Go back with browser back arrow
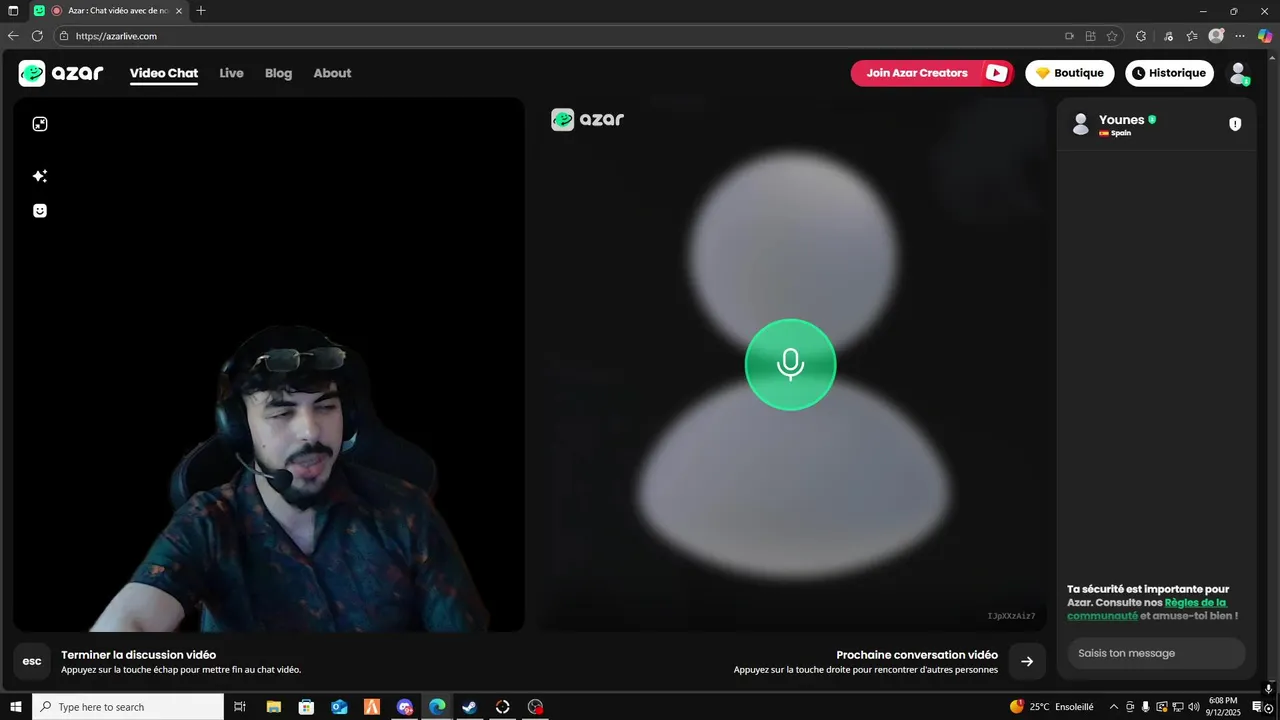Viewport: 1280px width, 720px height. click(13, 36)
